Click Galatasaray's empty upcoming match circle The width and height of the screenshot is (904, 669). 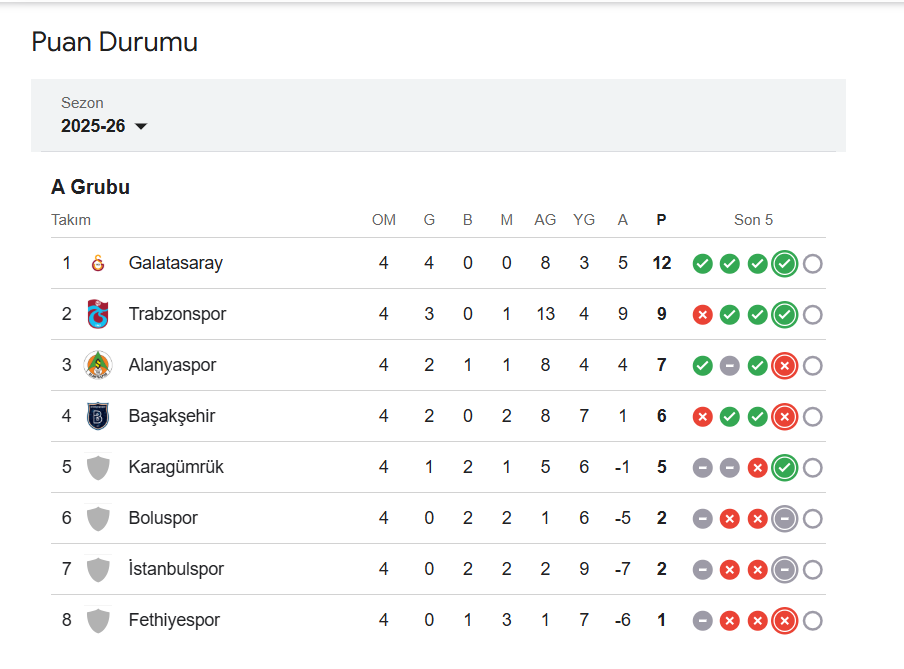[x=813, y=264]
